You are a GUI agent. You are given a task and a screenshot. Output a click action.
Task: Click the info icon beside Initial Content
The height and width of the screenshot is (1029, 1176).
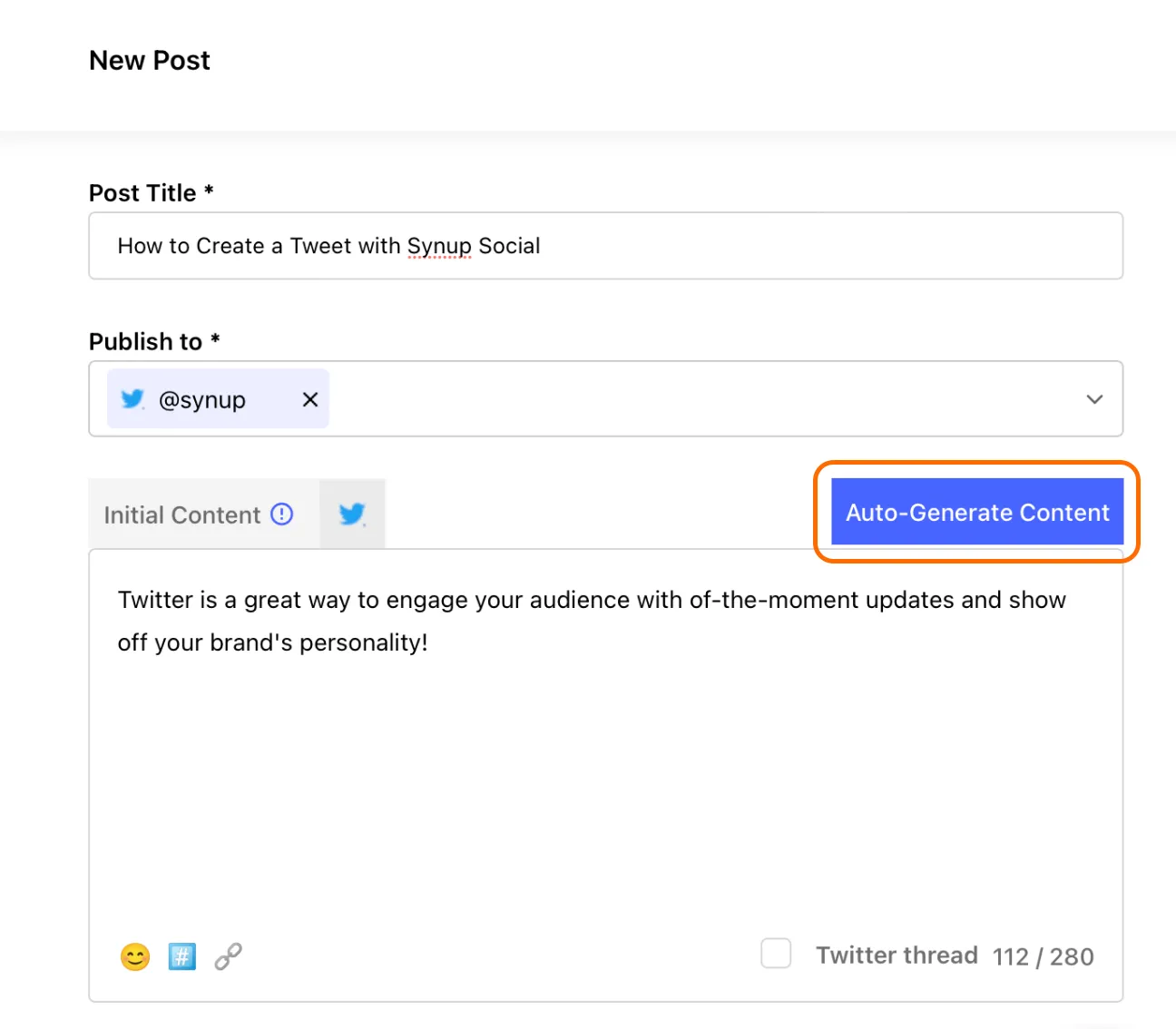tap(282, 514)
